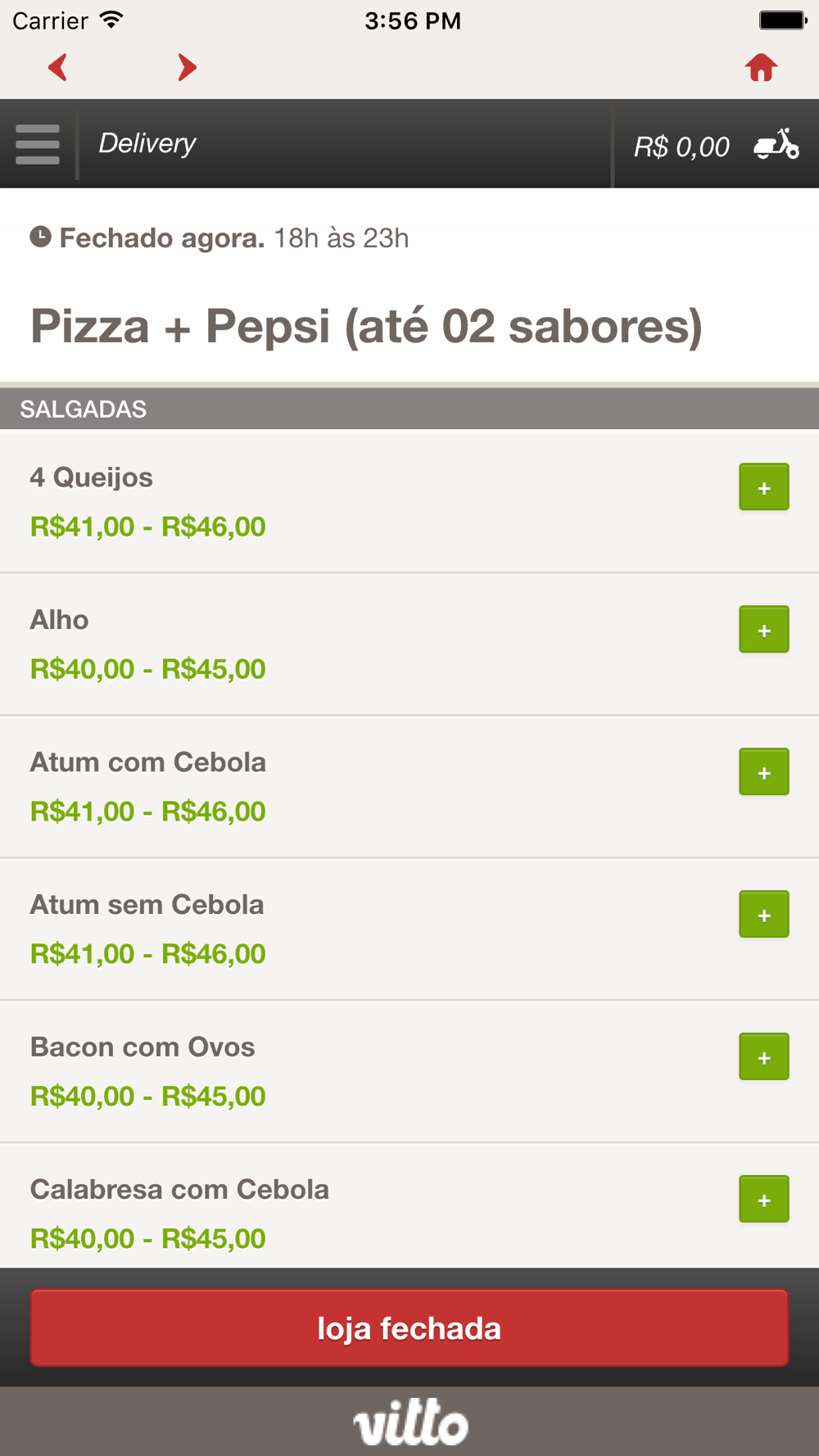819x1456 pixels.
Task: Open the delivery scooter cart icon
Action: pos(776,145)
